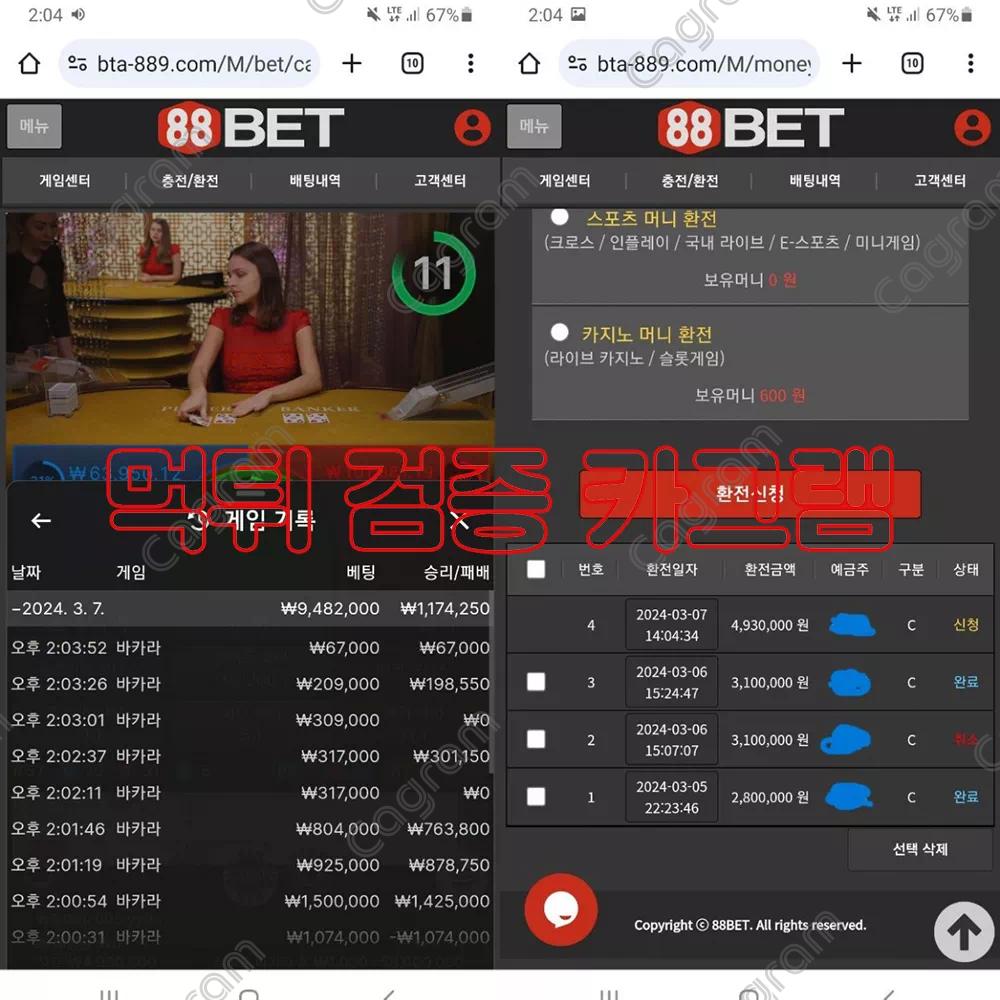1000x1000 pixels.
Task: Close the game history panel
Action: 458,520
